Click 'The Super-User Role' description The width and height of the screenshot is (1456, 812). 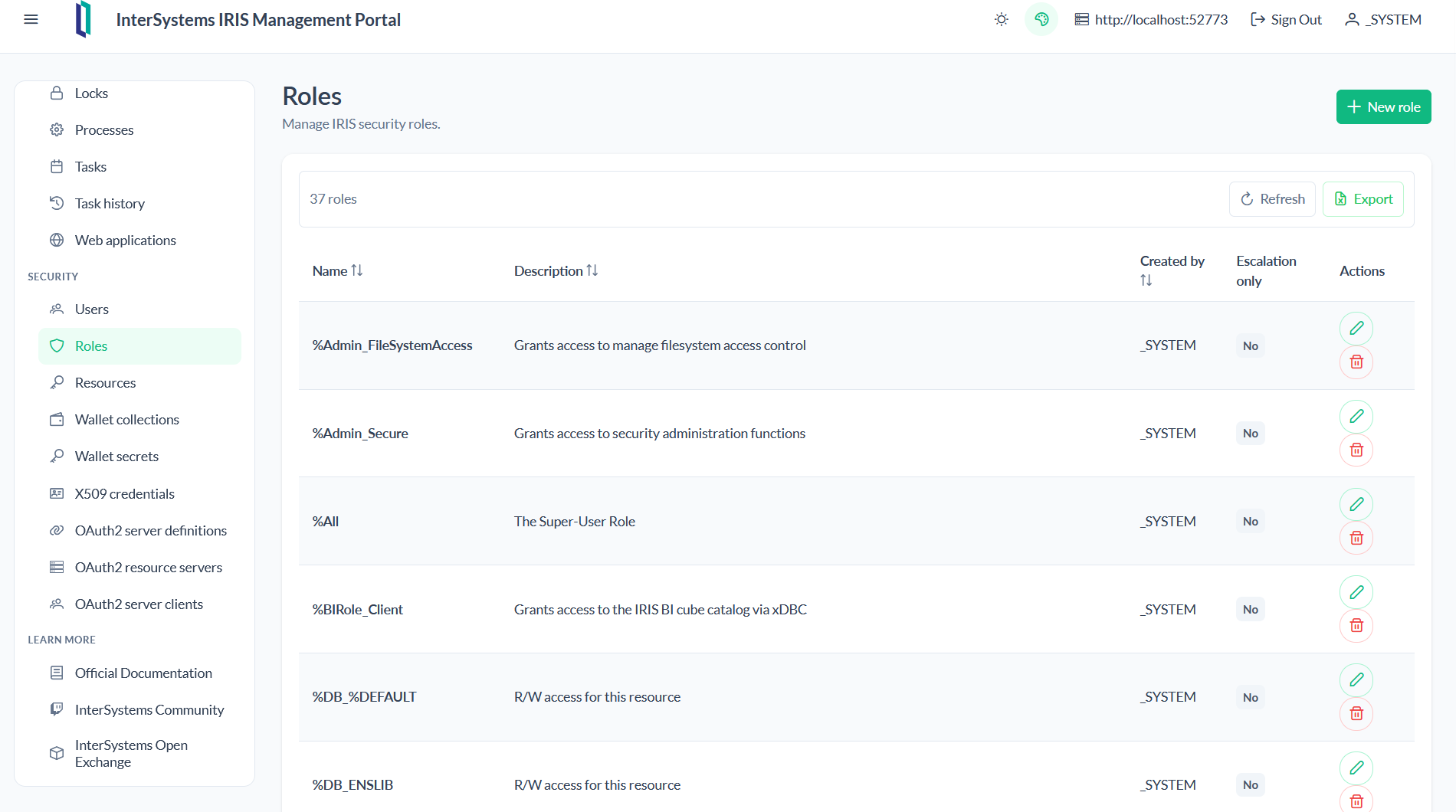click(575, 522)
